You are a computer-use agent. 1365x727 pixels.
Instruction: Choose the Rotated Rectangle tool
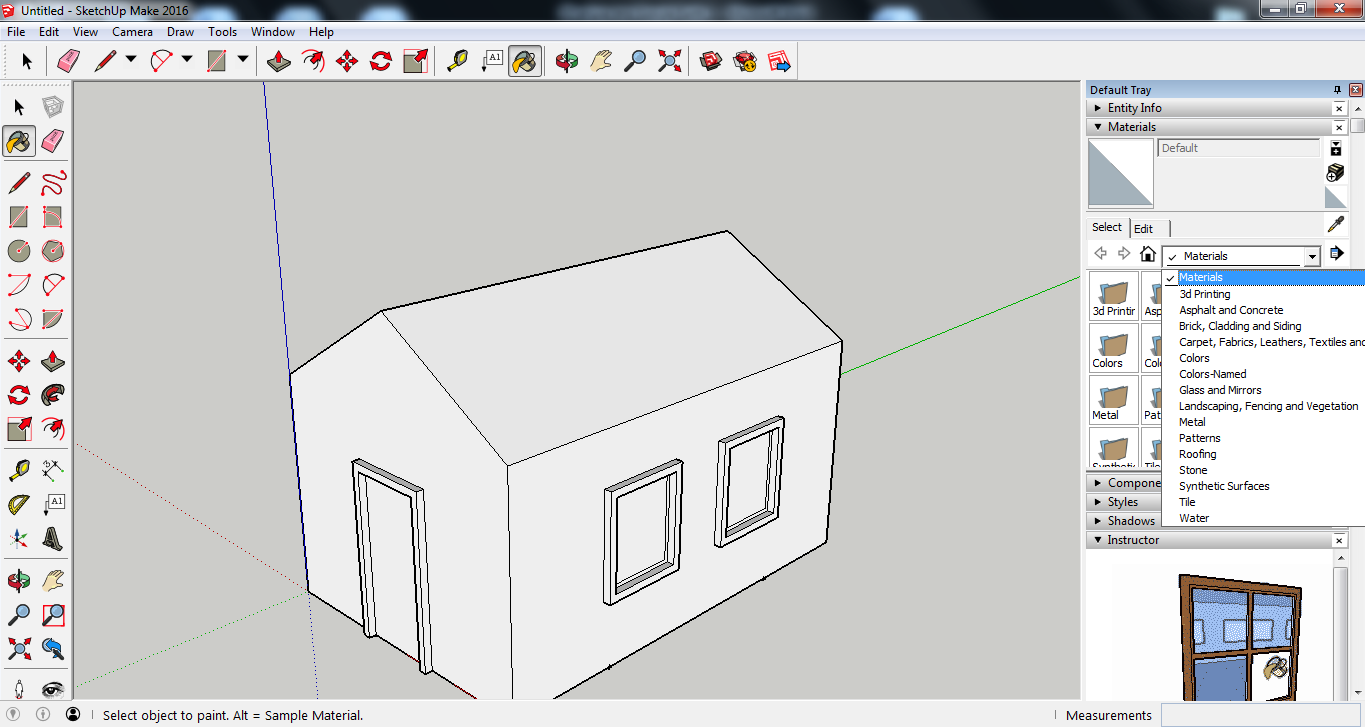[53, 217]
